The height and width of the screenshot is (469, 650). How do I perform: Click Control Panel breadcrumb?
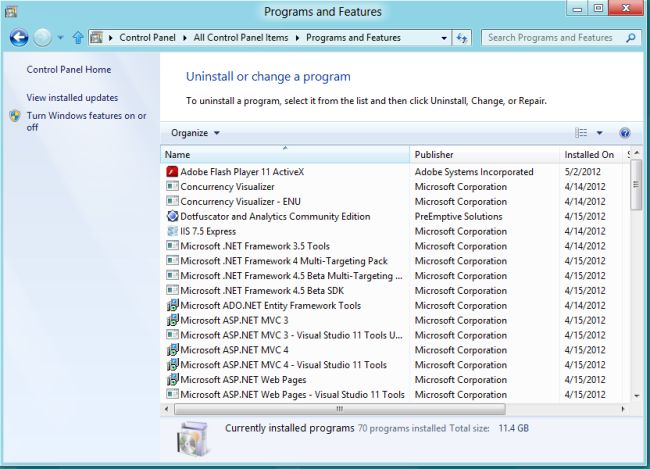pyautogui.click(x=147, y=38)
